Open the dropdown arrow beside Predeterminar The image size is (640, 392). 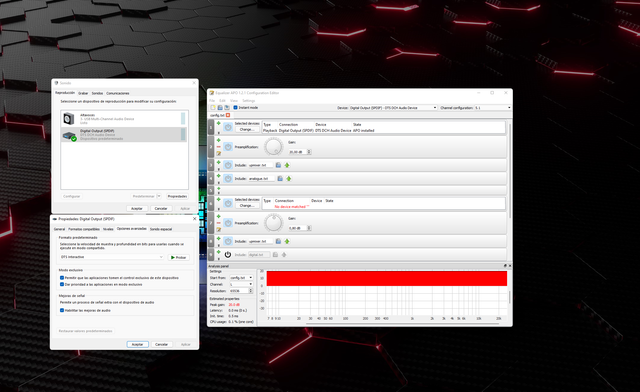coord(159,196)
